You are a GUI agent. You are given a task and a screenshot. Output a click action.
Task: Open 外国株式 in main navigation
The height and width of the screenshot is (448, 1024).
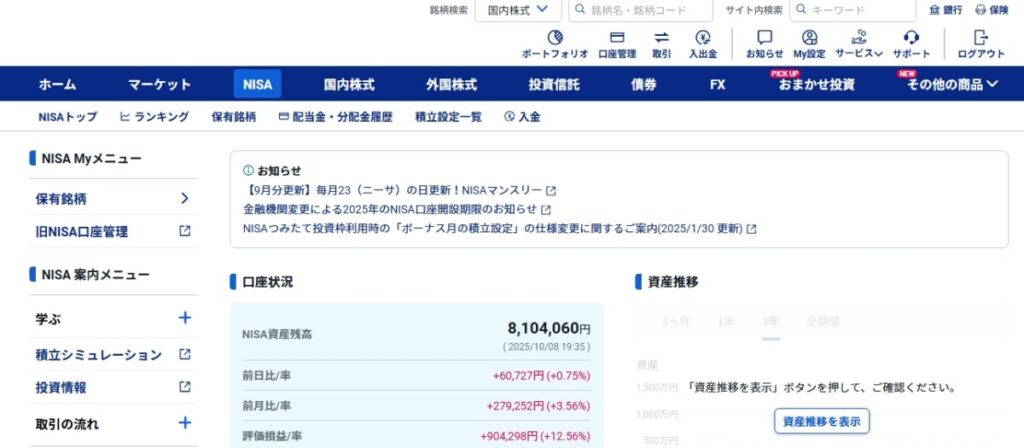(452, 84)
